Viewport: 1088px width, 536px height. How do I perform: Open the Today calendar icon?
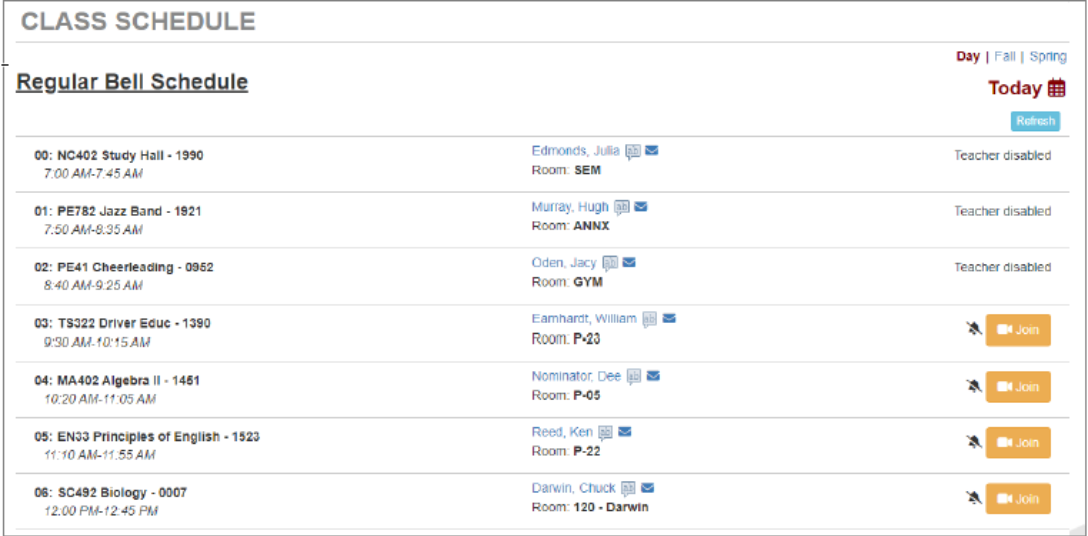1056,88
